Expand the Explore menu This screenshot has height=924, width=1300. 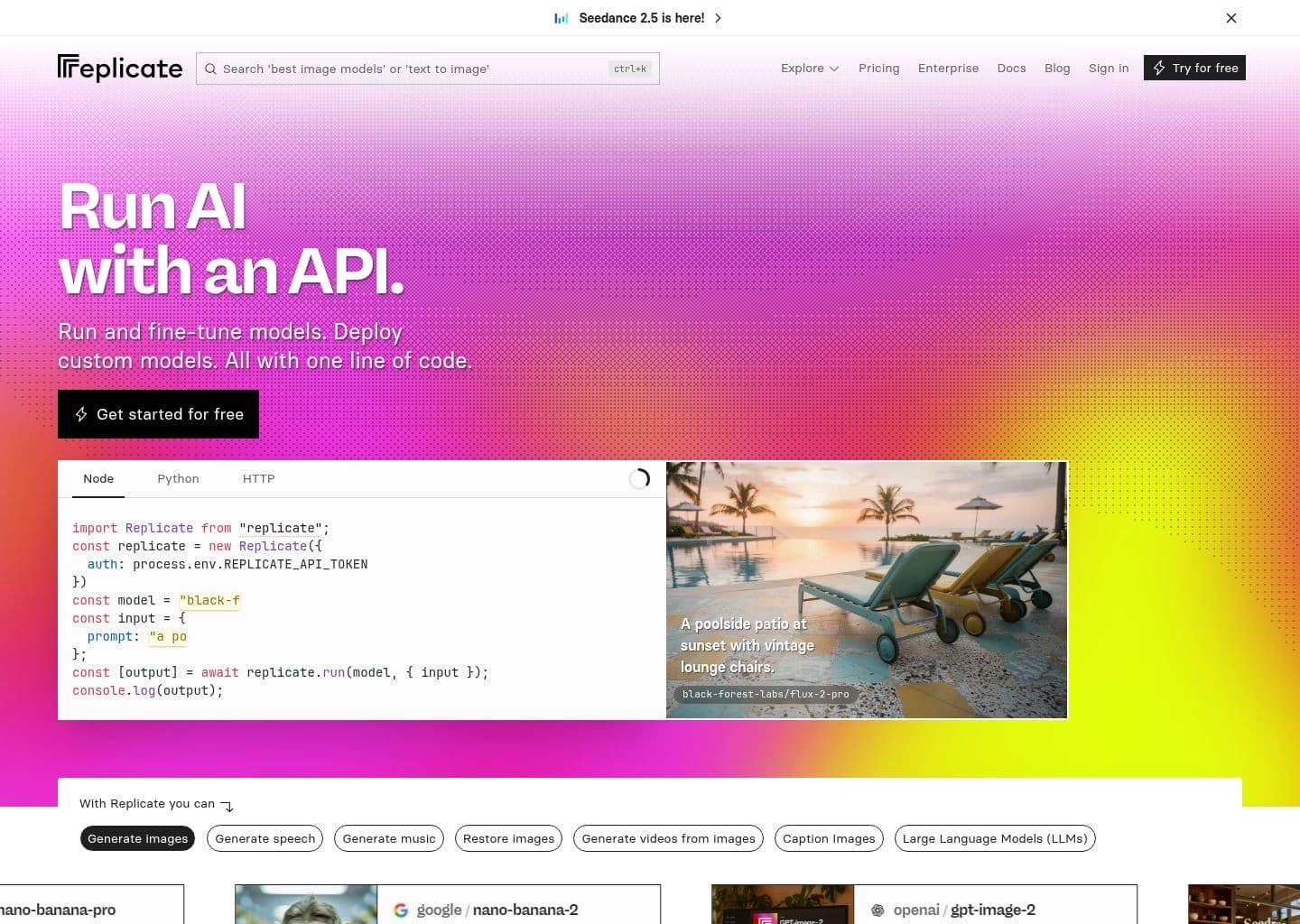click(810, 68)
